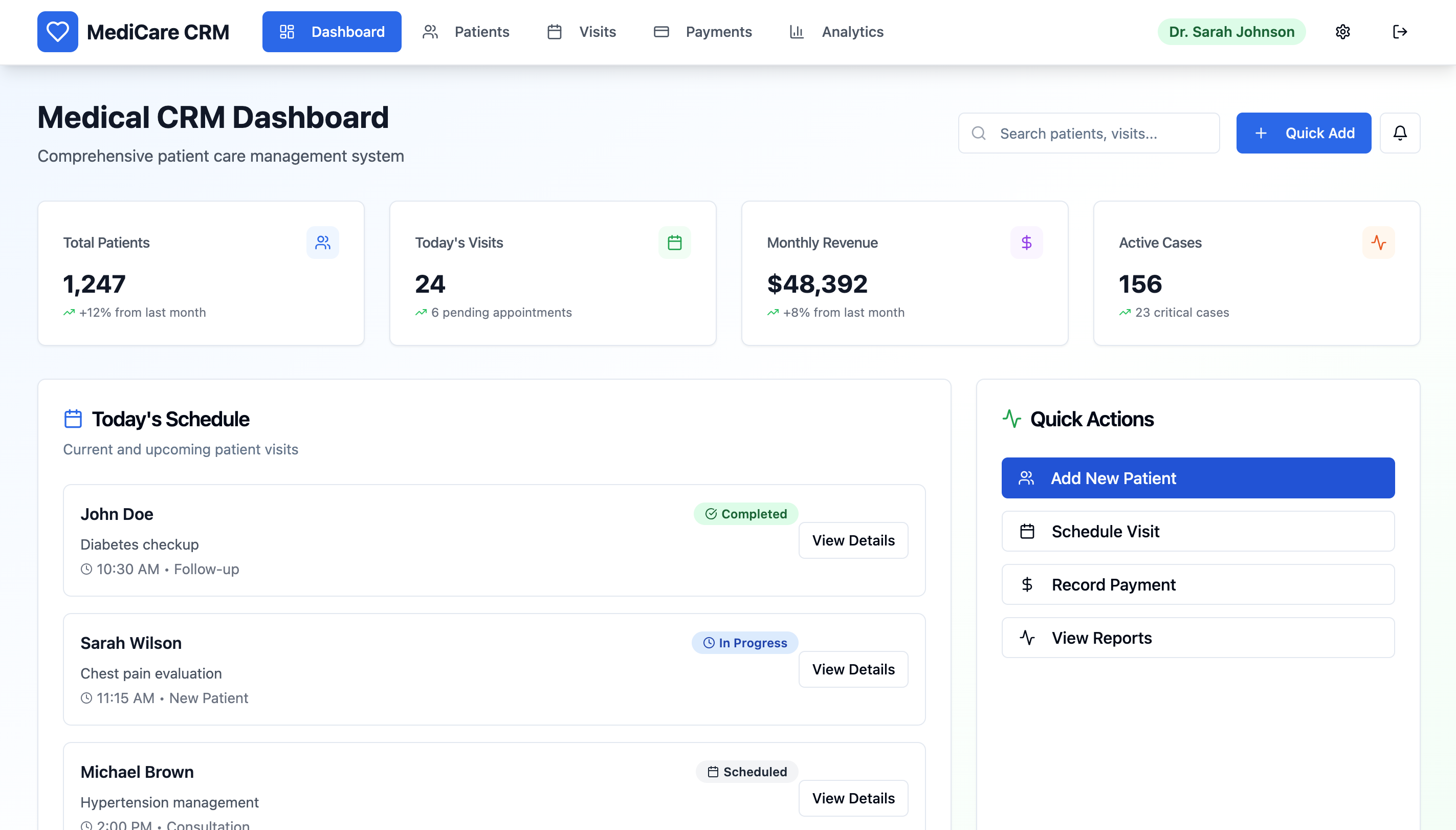Switch to the Patients tab
Viewport: 1456px width, 830px height.
pyautogui.click(x=466, y=32)
